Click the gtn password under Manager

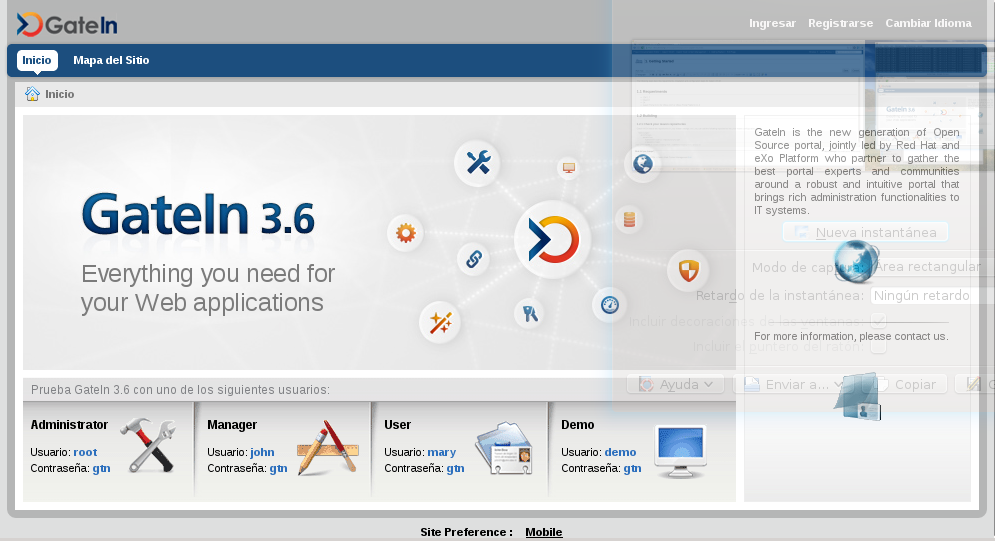pos(279,469)
